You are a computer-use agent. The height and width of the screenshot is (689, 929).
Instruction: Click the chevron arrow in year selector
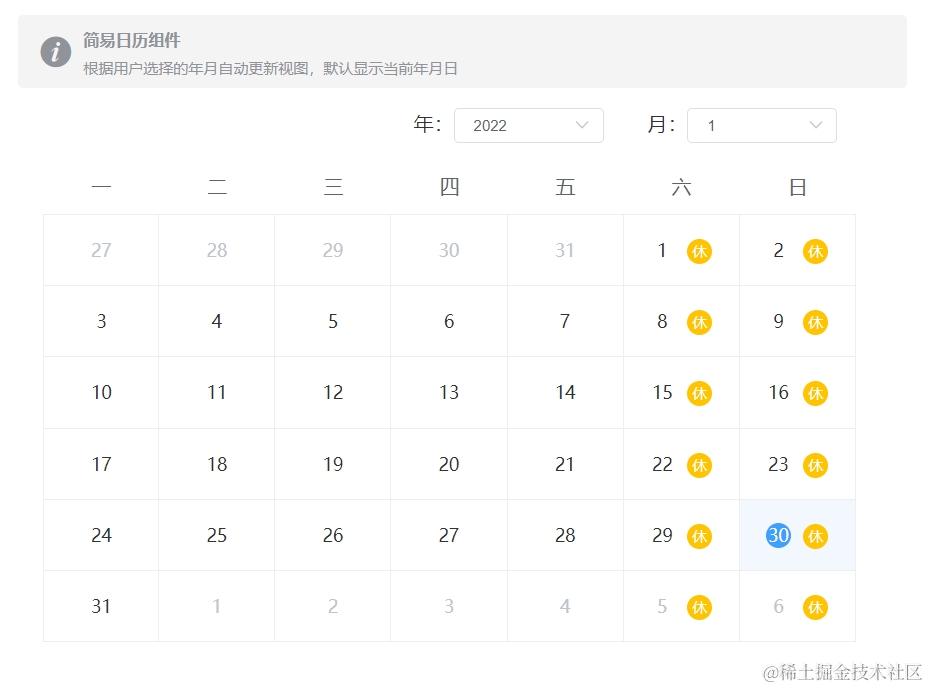(582, 125)
